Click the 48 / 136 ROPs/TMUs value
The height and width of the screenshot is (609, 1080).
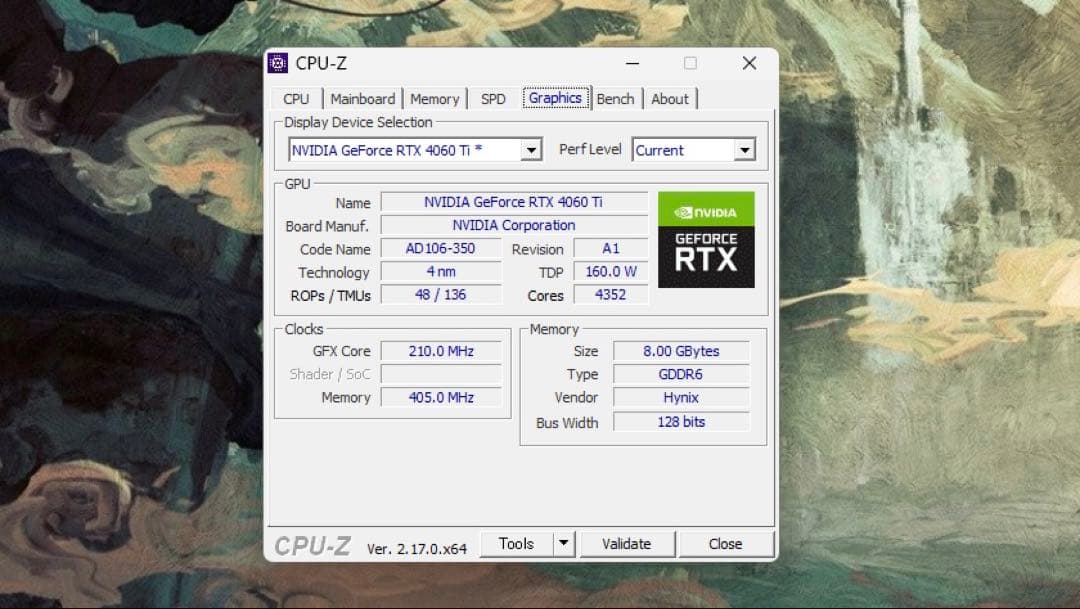click(441, 295)
